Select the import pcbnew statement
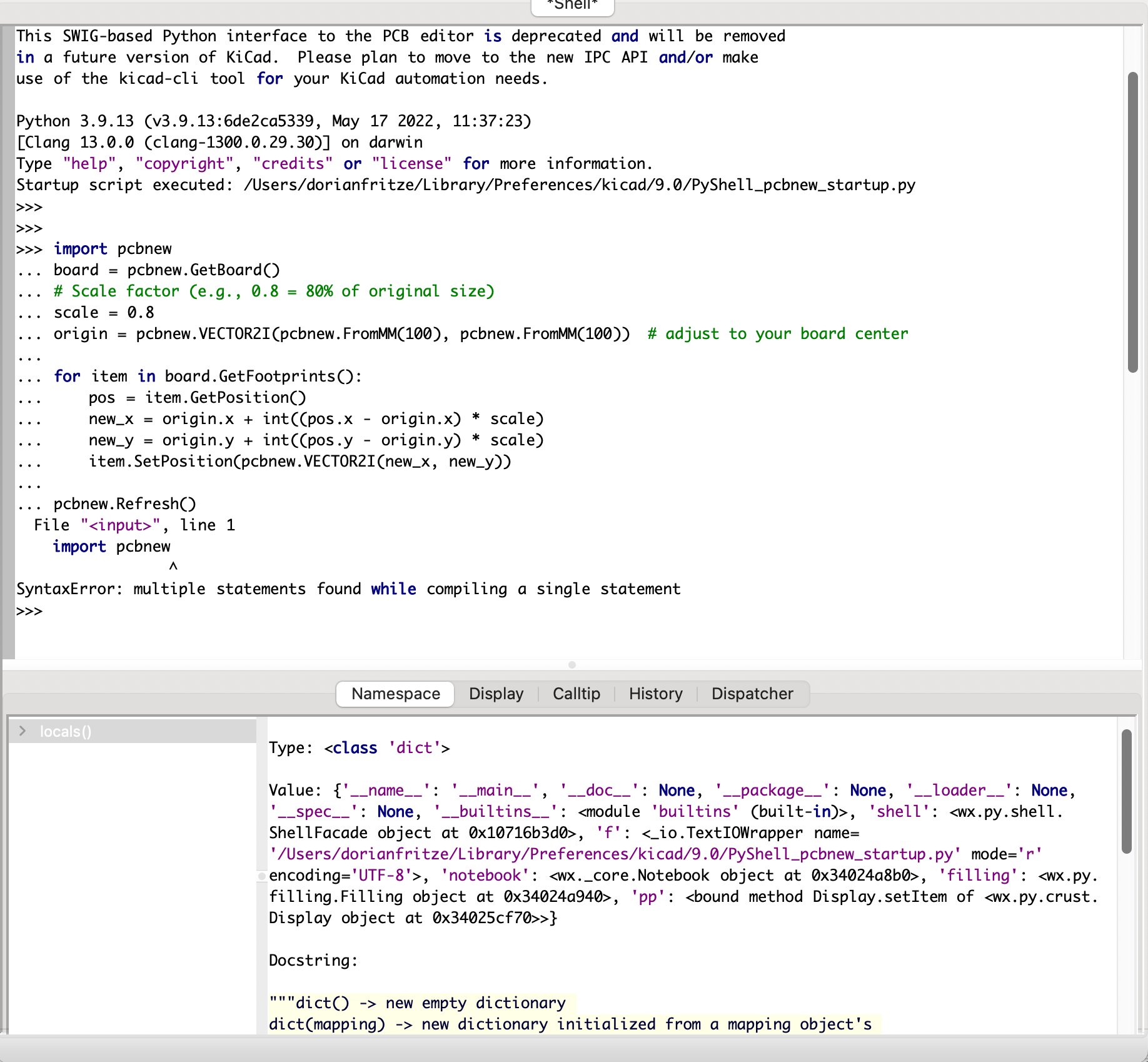The width and height of the screenshot is (1148, 1062). click(113, 248)
